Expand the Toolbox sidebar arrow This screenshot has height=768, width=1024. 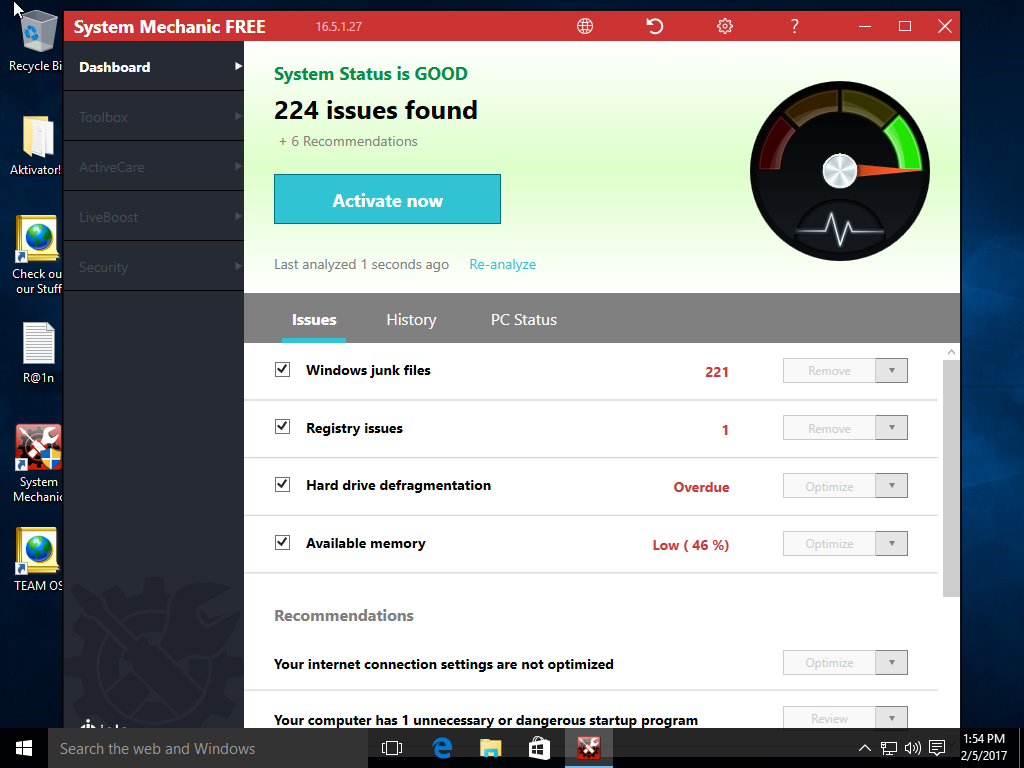click(x=238, y=116)
